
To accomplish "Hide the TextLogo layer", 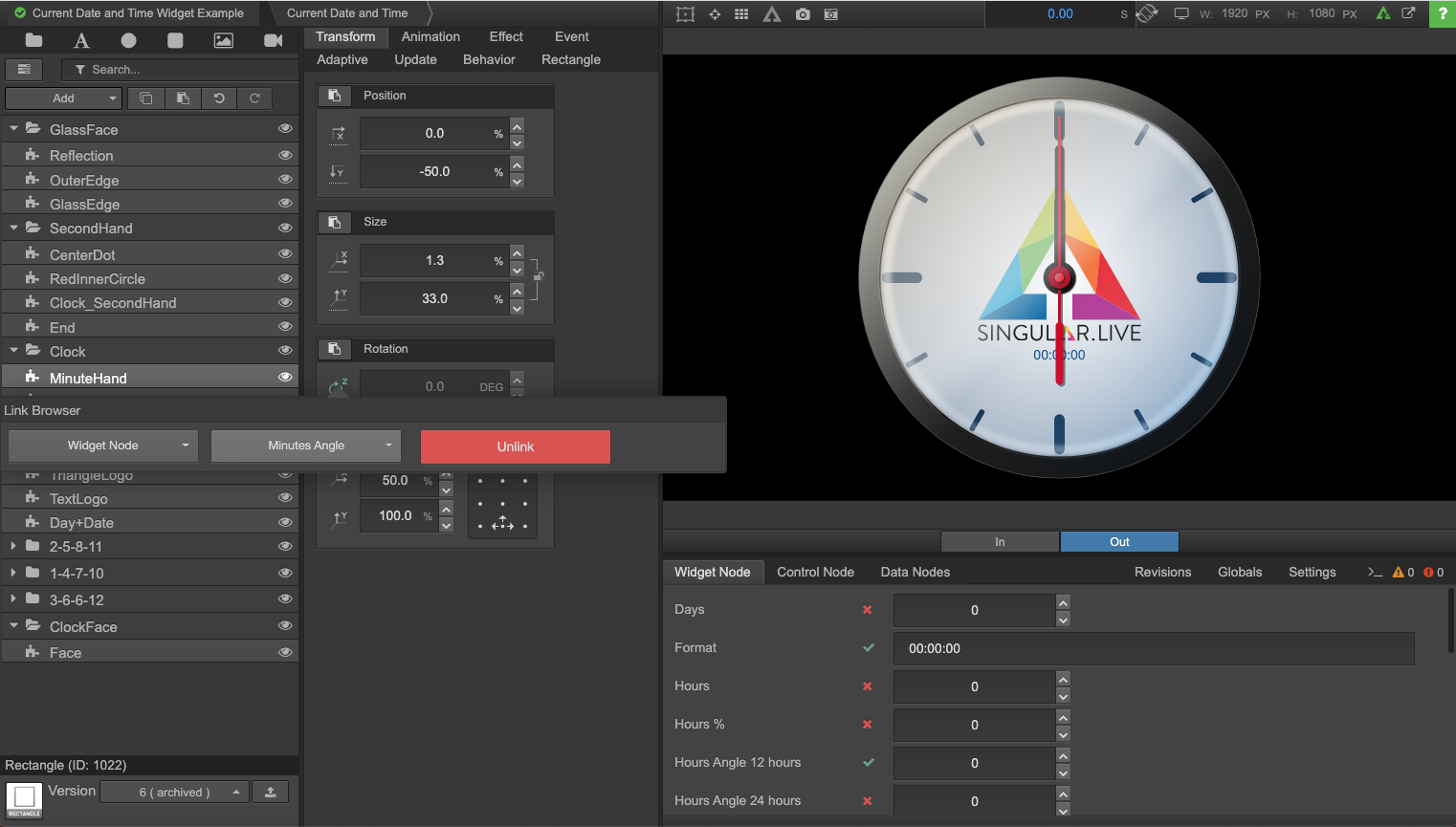I will pyautogui.click(x=284, y=498).
